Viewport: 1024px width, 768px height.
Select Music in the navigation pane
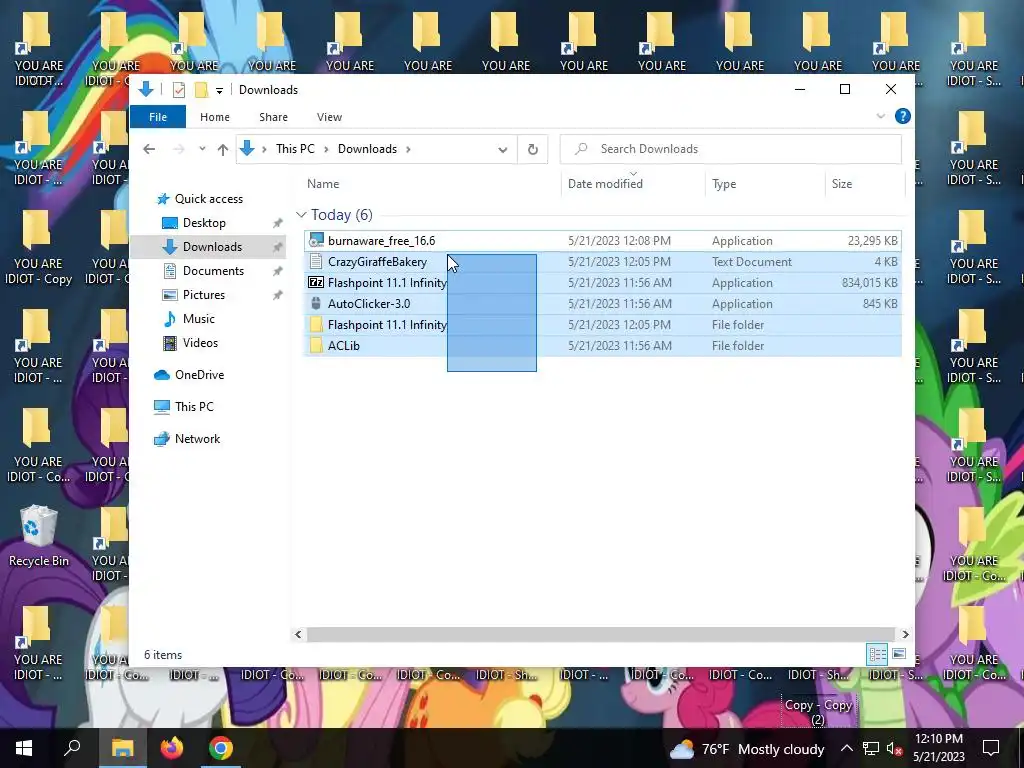coord(199,319)
